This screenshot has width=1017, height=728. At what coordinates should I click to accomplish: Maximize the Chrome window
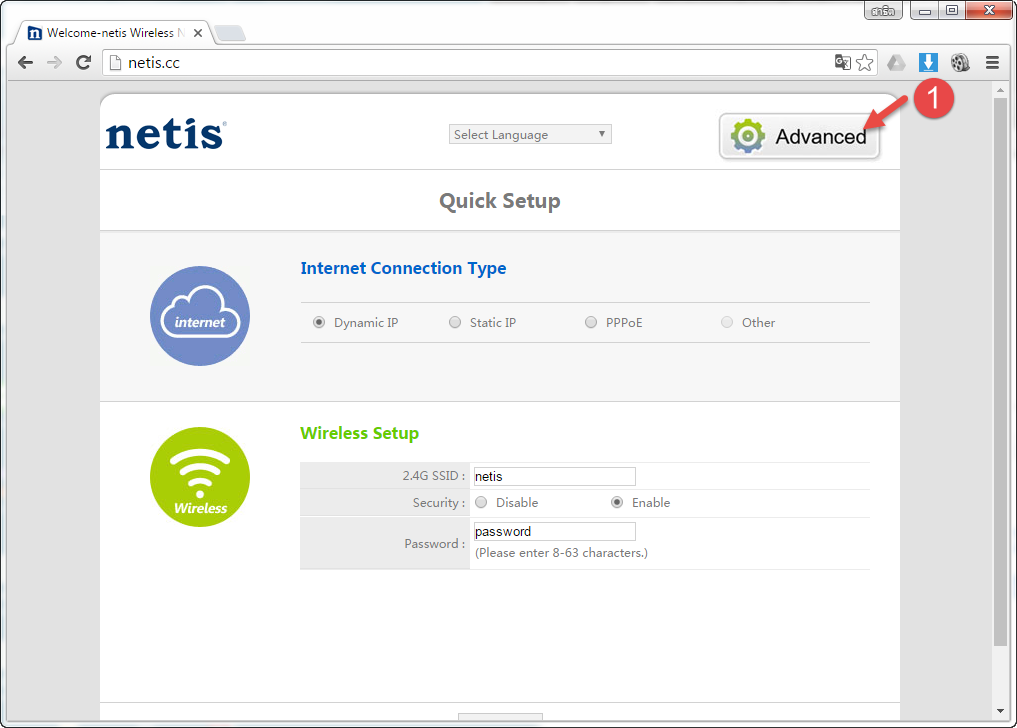[x=951, y=10]
